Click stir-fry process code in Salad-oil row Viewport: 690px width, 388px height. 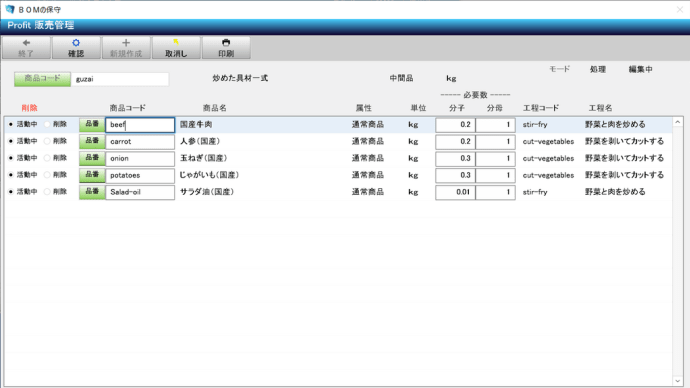pyautogui.click(x=535, y=192)
